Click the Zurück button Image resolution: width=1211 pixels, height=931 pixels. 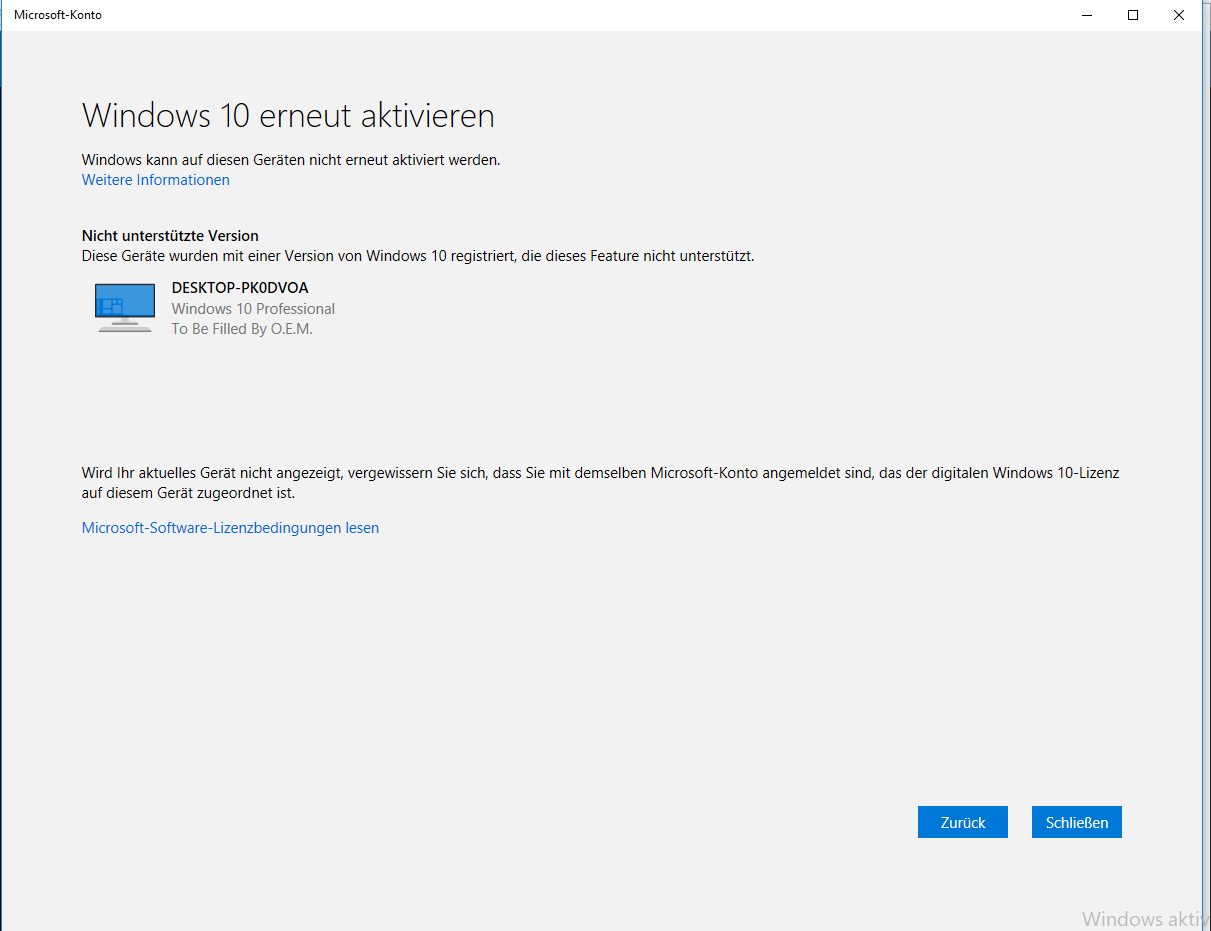(x=962, y=822)
